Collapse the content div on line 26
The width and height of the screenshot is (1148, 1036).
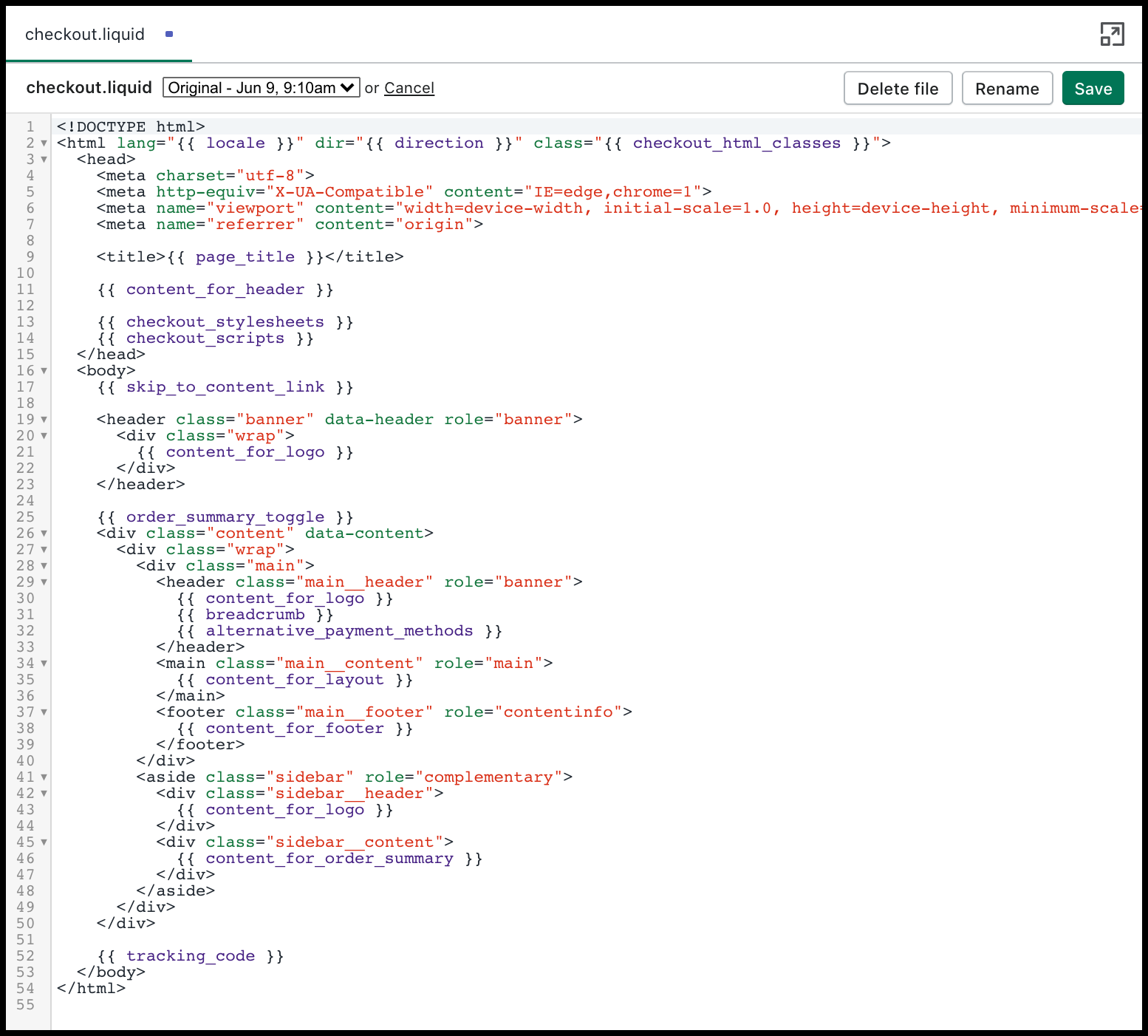click(44, 534)
